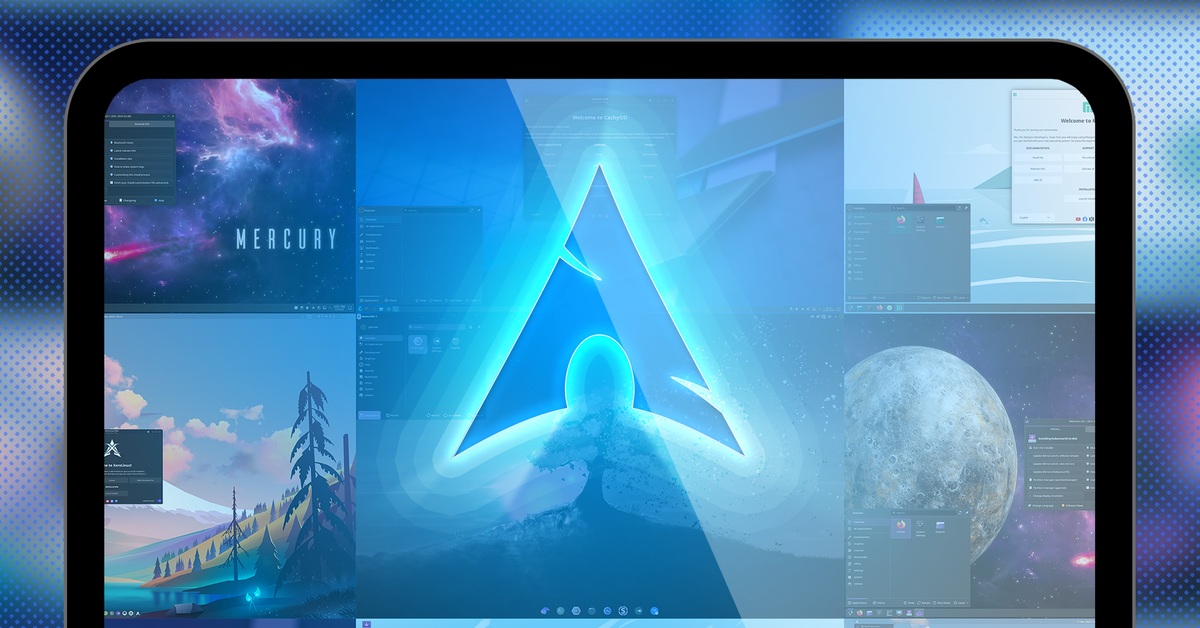The width and height of the screenshot is (1200, 628).
Task: Click the Skype-style S icon in bottom dock
Action: tap(622, 610)
